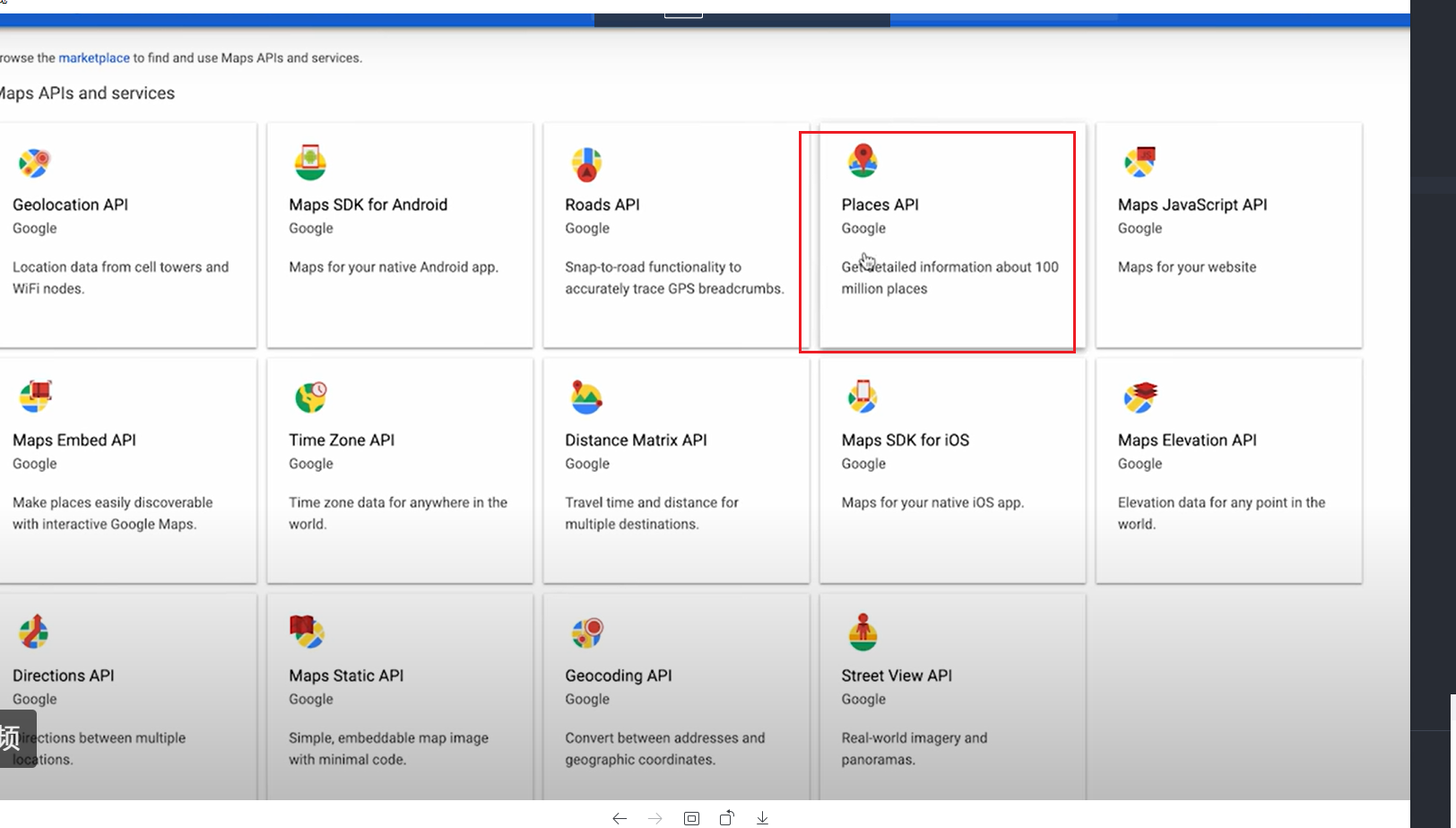Open the Directions API title
Screen dimensions: 1456x828
64,675
